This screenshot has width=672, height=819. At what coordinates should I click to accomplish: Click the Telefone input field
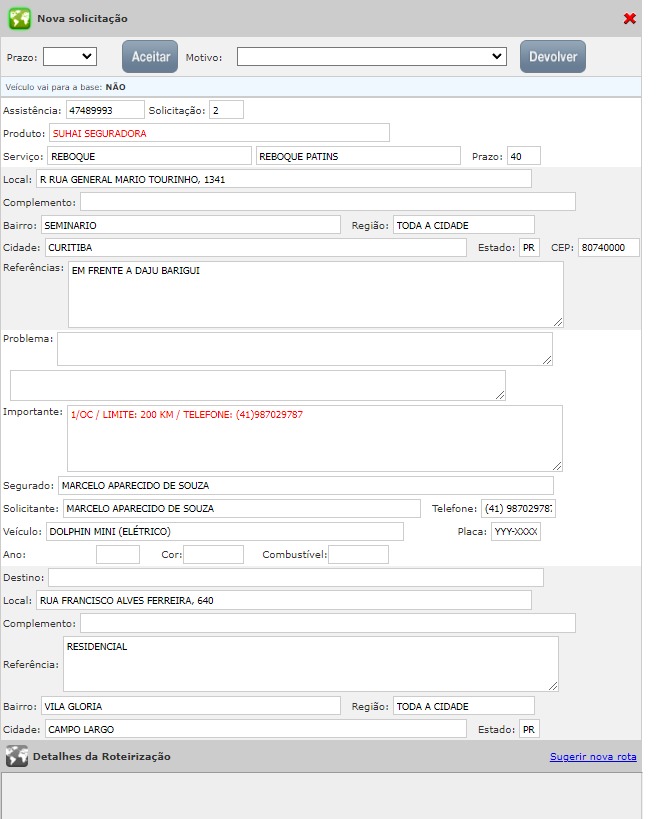(518, 509)
